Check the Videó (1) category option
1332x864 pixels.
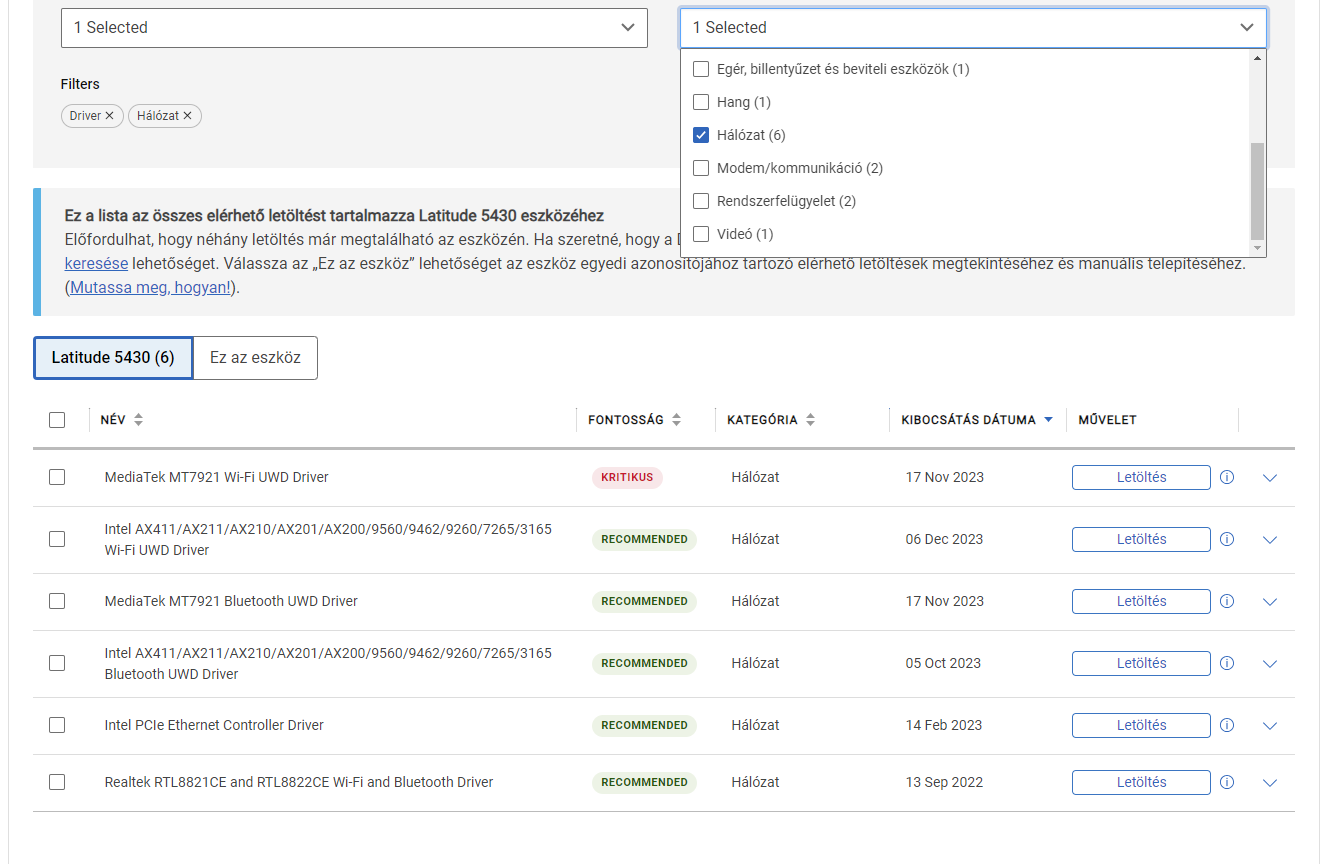pos(701,234)
